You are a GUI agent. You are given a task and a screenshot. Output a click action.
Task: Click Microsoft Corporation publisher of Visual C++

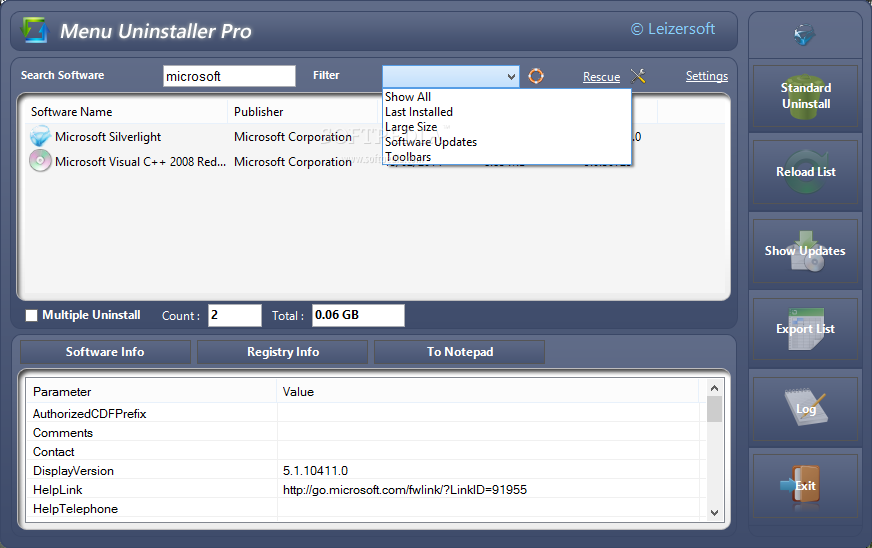[x=293, y=162]
